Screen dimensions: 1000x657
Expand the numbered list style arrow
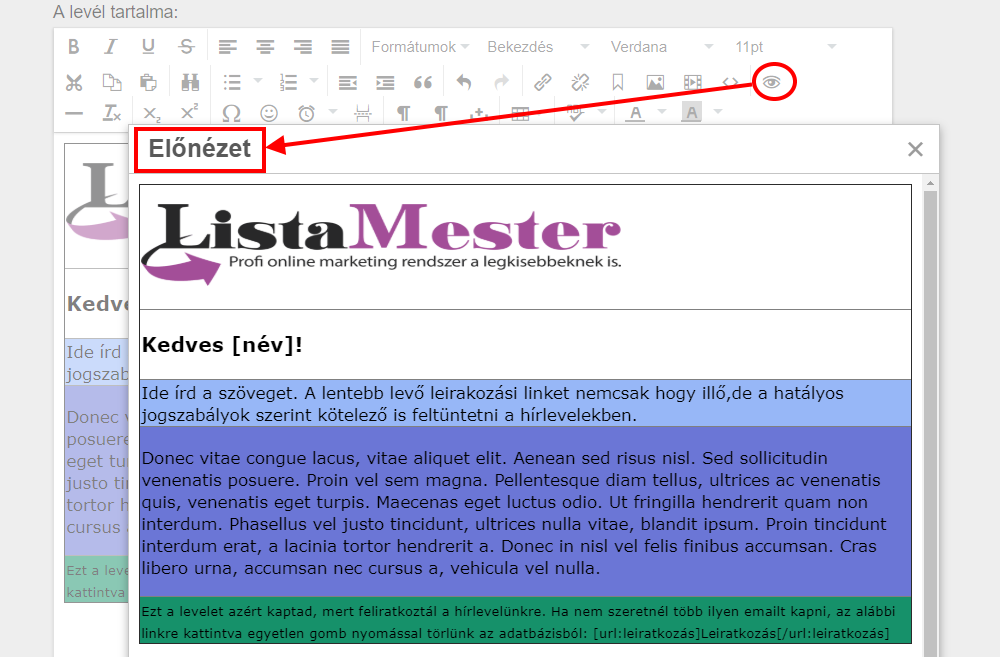(314, 80)
